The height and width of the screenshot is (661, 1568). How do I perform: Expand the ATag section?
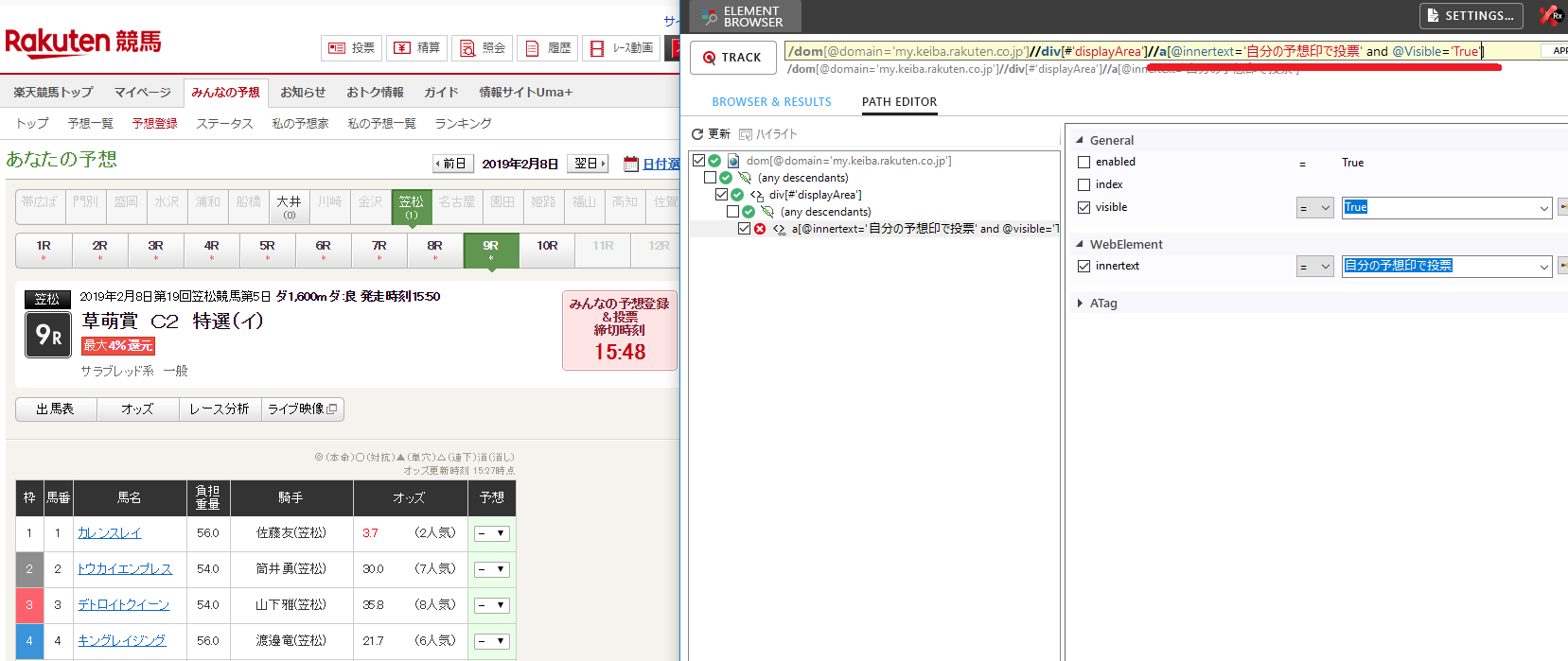point(1080,304)
